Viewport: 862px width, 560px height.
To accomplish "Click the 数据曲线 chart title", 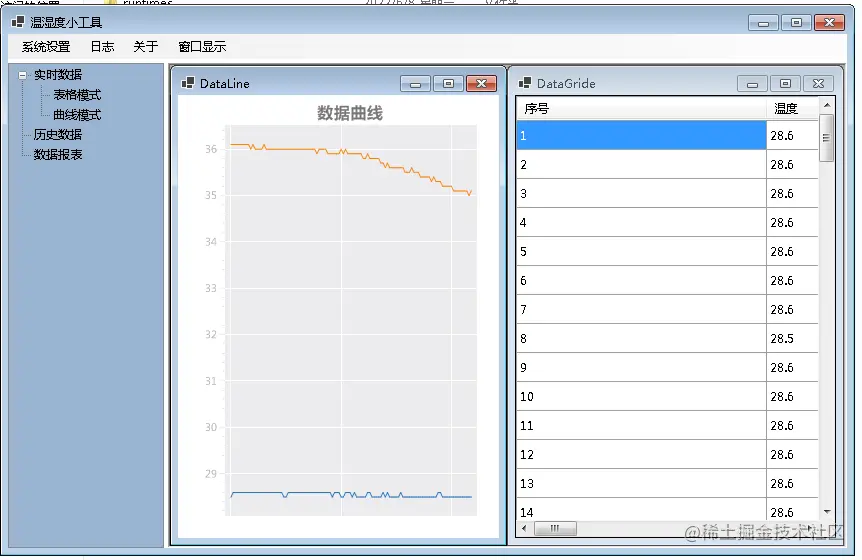I will click(x=350, y=113).
